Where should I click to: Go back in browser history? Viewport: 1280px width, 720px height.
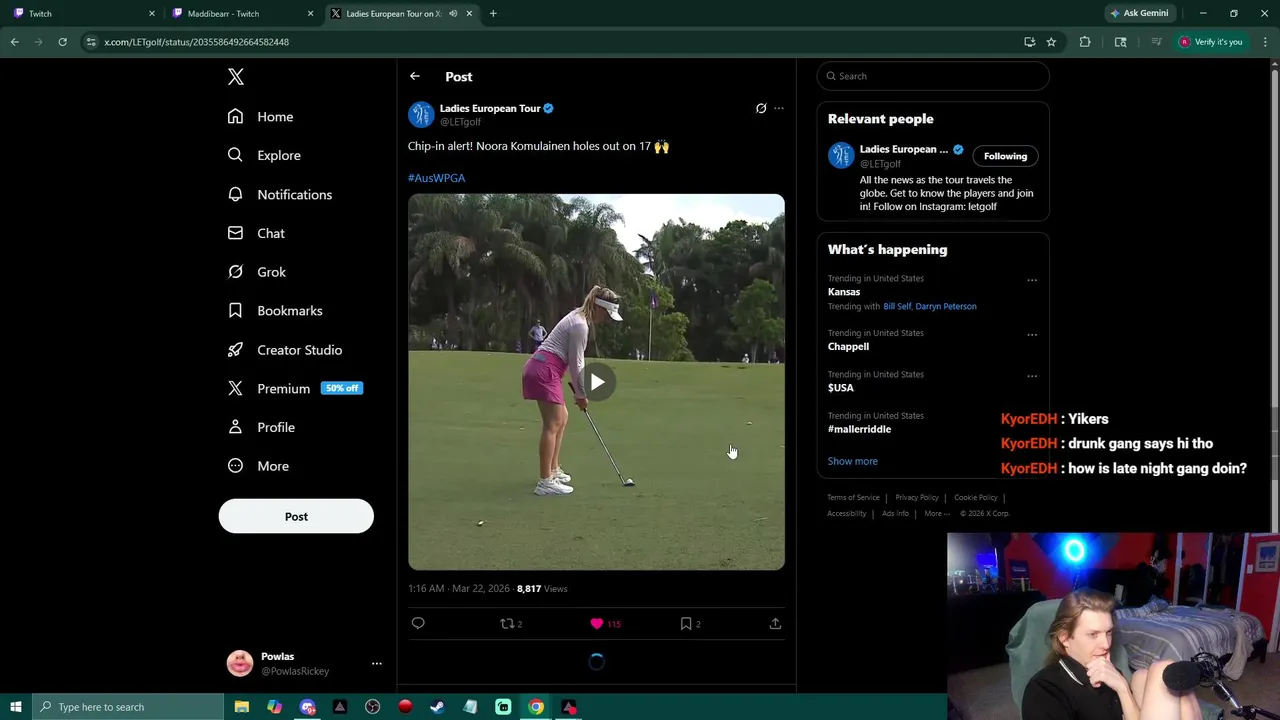pyautogui.click(x=14, y=42)
